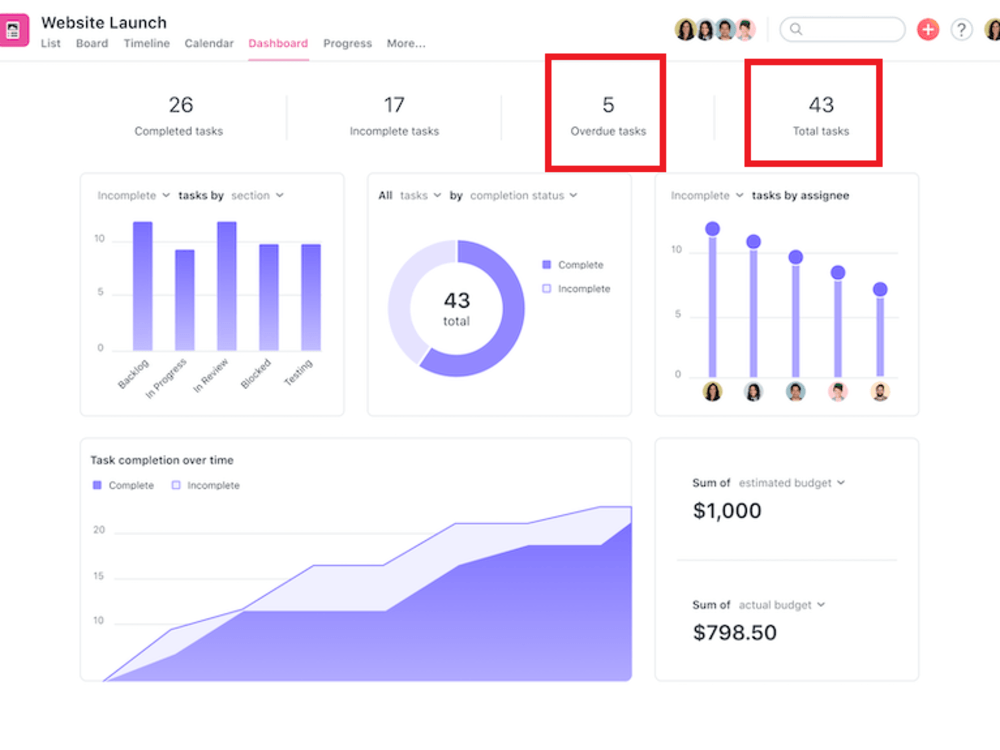Open estimated budget dropdown

click(x=791, y=483)
